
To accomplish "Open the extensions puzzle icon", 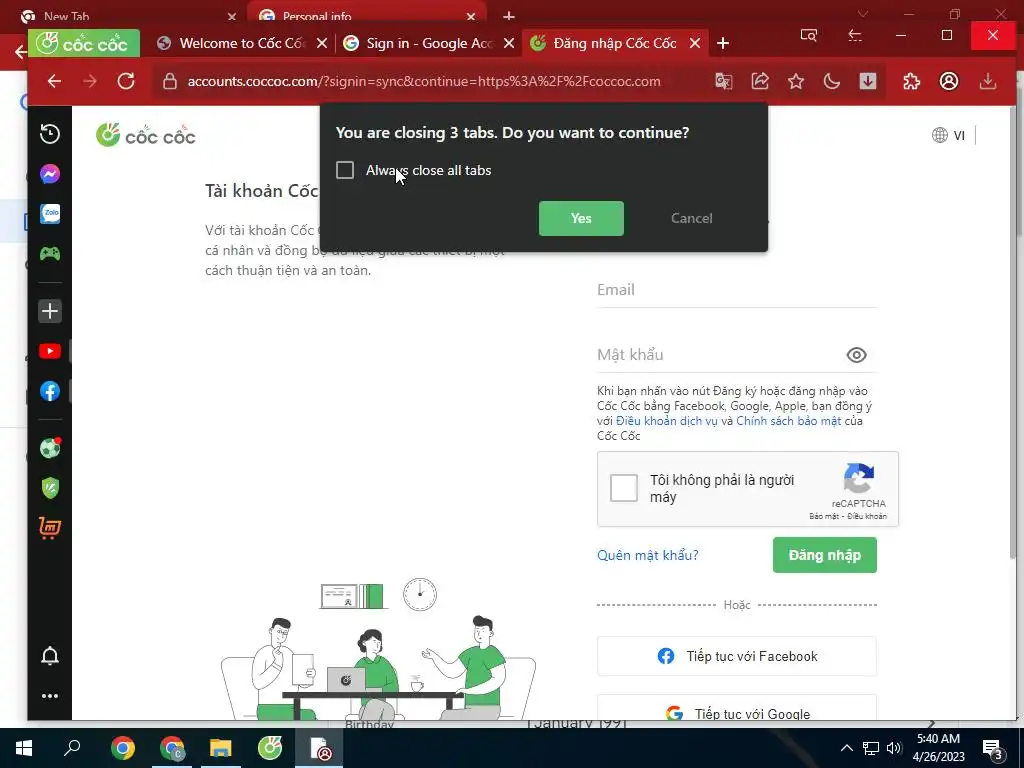I will tap(911, 81).
